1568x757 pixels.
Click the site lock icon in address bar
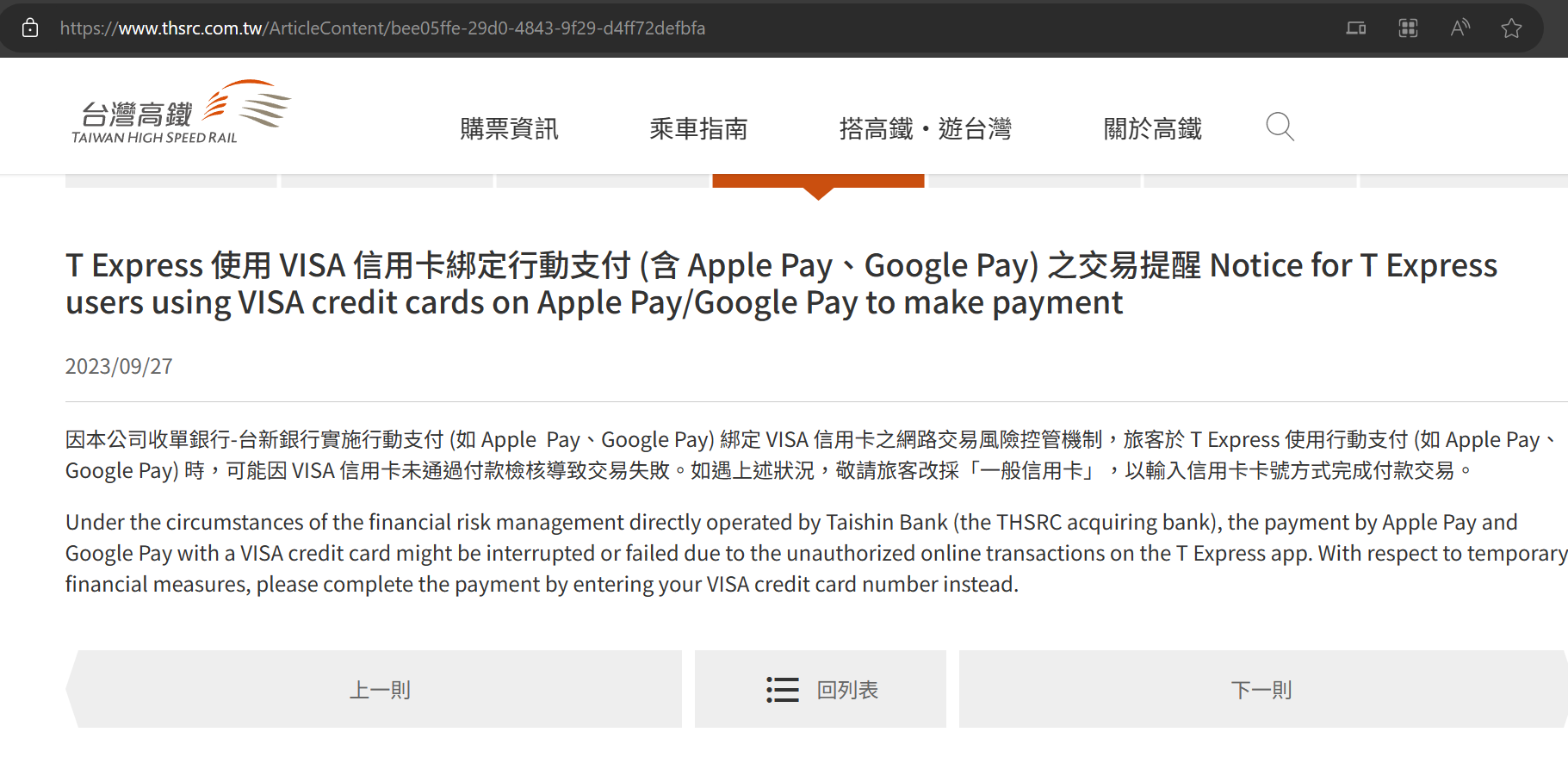coord(30,28)
